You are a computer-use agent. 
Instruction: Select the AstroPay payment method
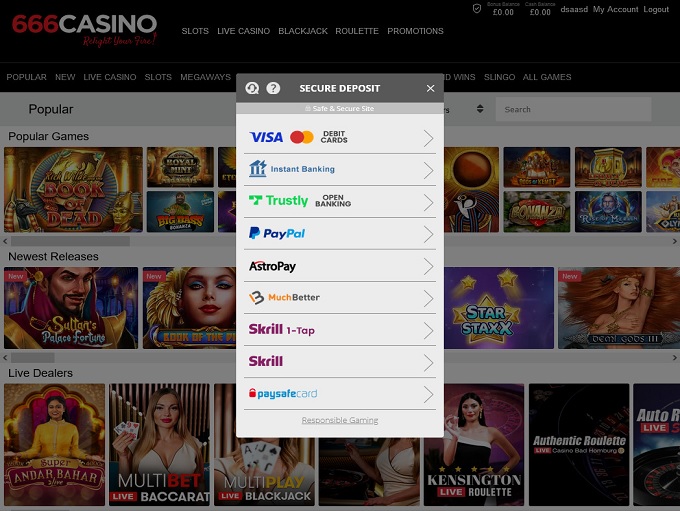pyautogui.click(x=339, y=266)
